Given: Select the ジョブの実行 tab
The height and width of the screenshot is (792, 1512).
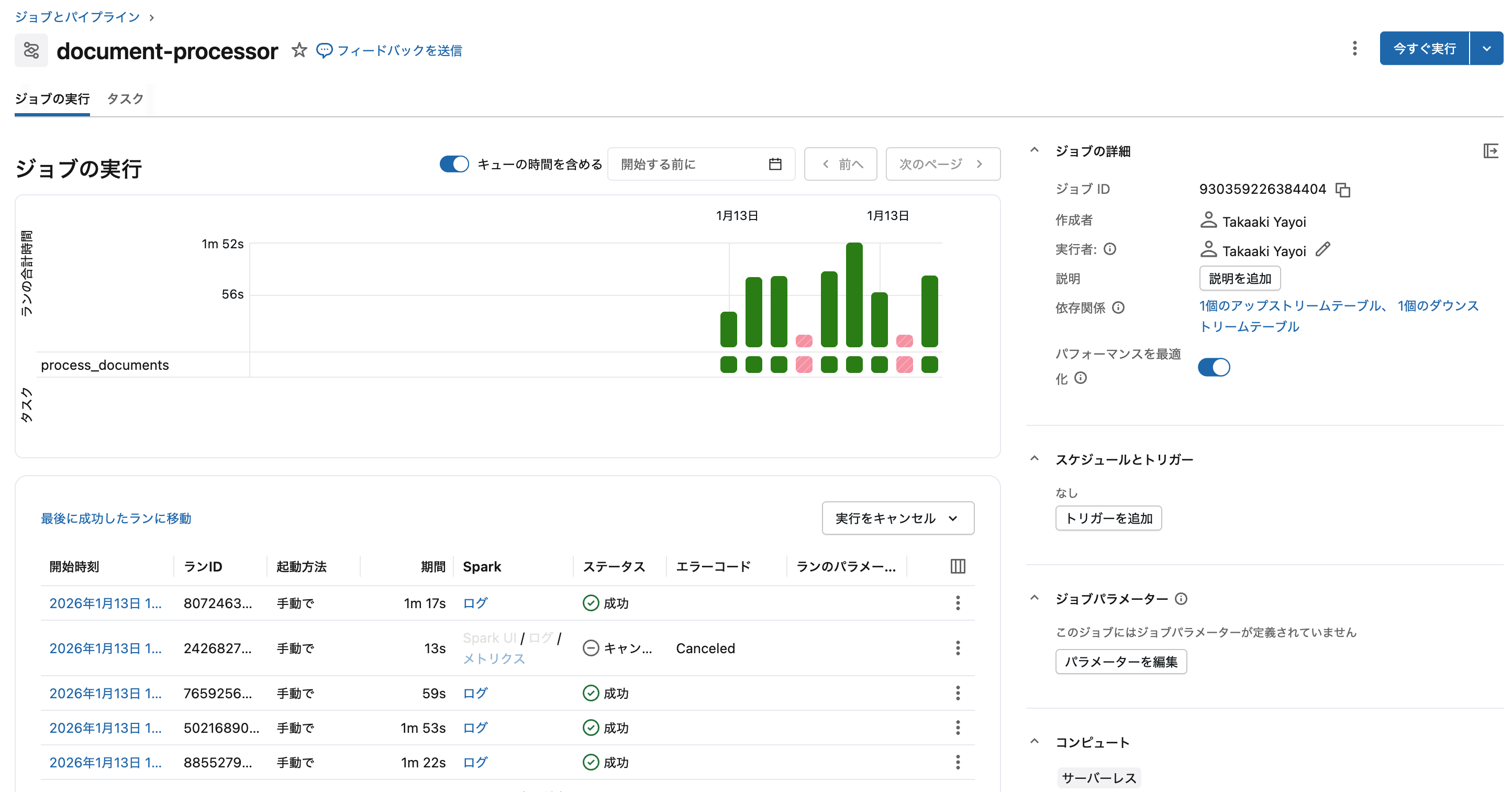Looking at the screenshot, I should [x=52, y=99].
